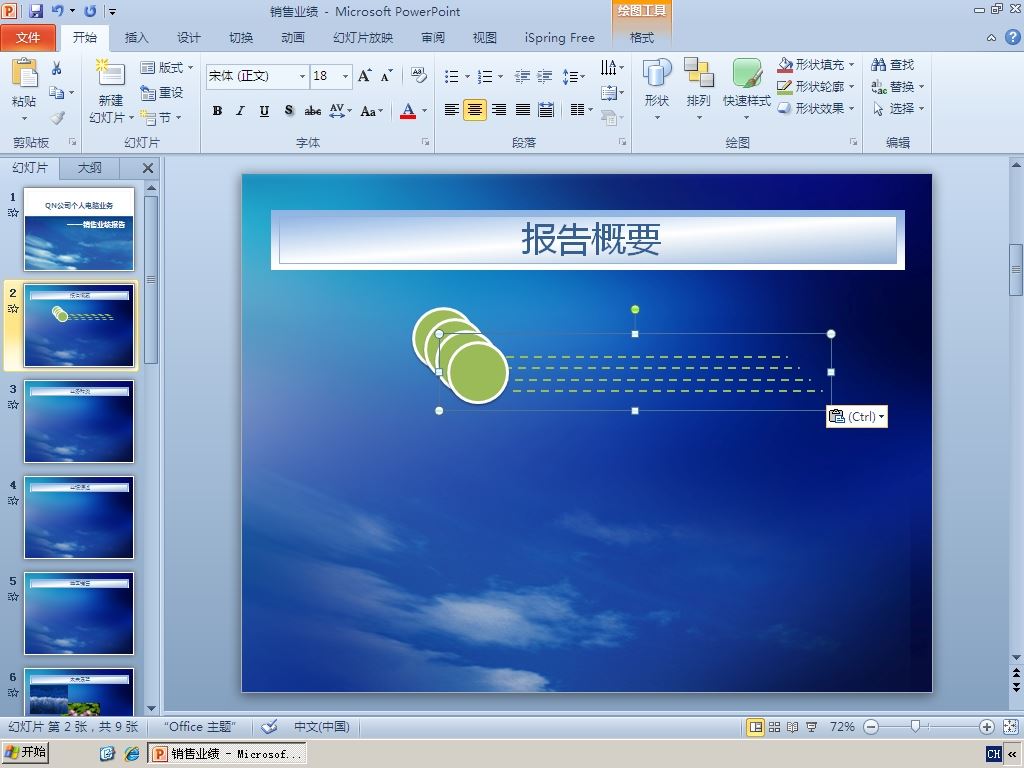Align text right
Screen dimensions: 1024x768
coord(499,110)
